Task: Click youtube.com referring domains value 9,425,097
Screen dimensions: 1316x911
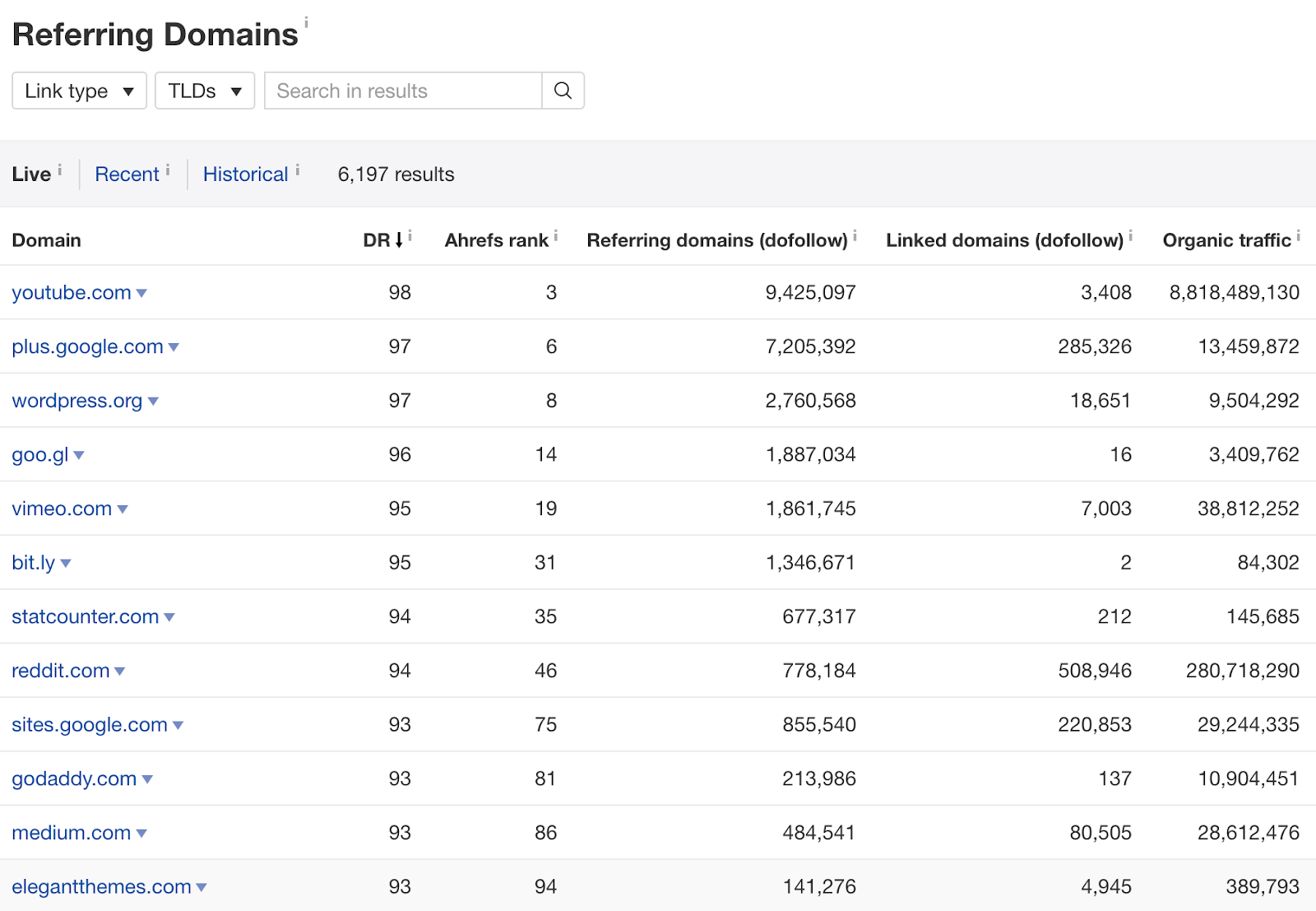Action: (x=810, y=292)
